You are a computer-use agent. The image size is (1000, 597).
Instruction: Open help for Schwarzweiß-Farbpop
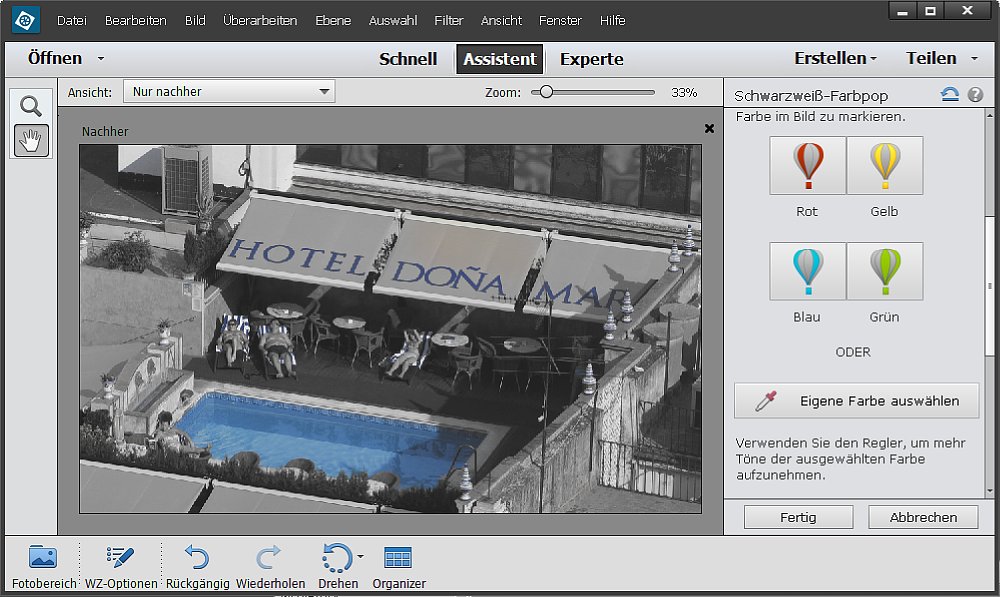coord(975,95)
